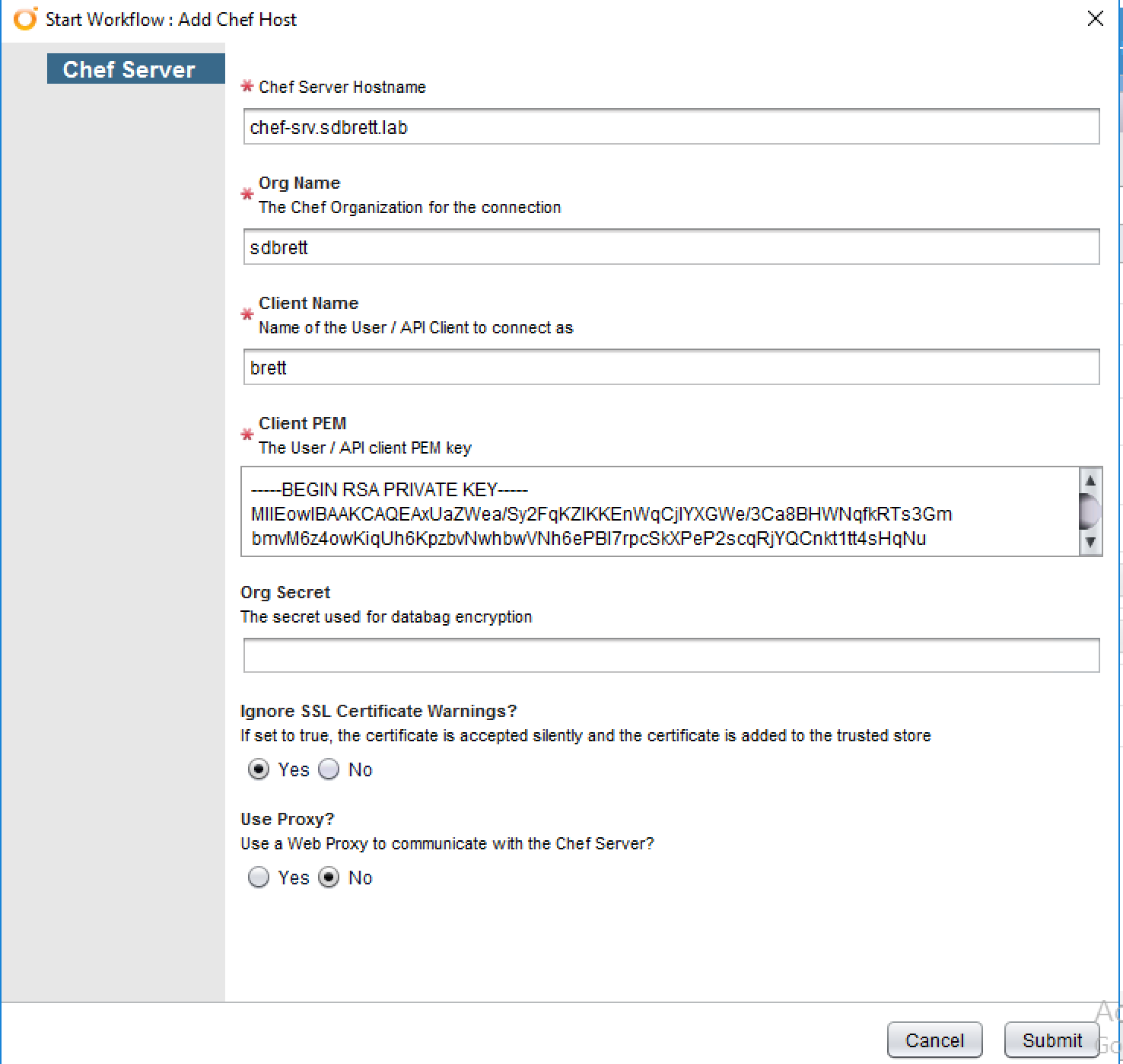Click the Client PEM scroll down arrow
This screenshot has height=1064, width=1123.
click(1090, 543)
